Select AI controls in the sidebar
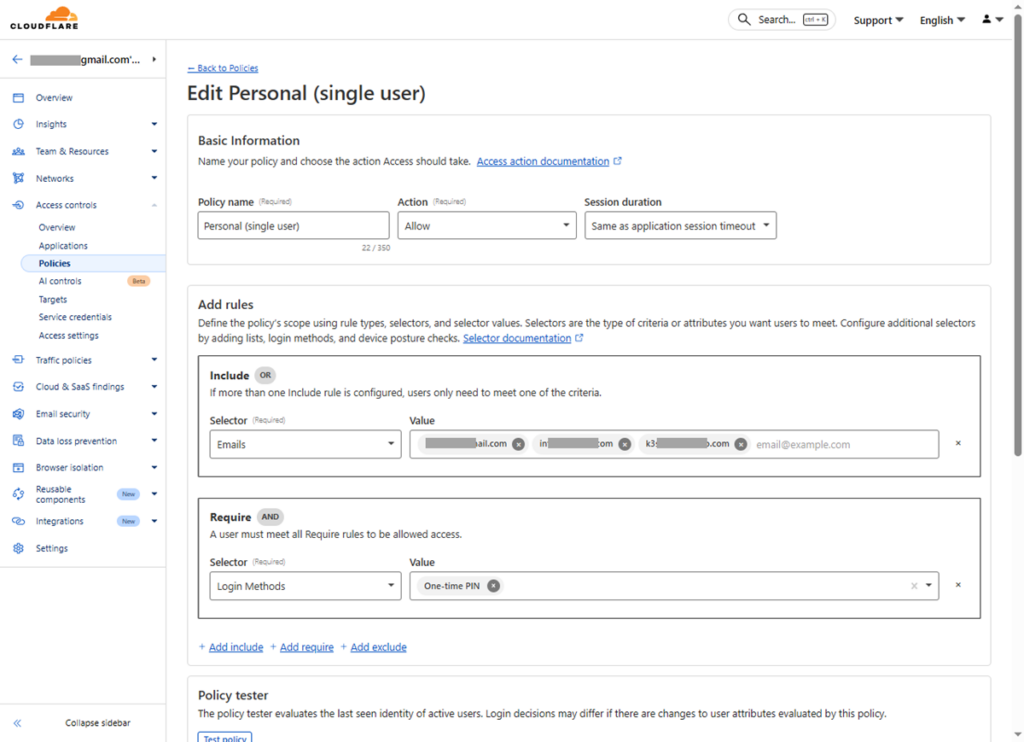Screen dimensions: 1024x742 coord(60,281)
